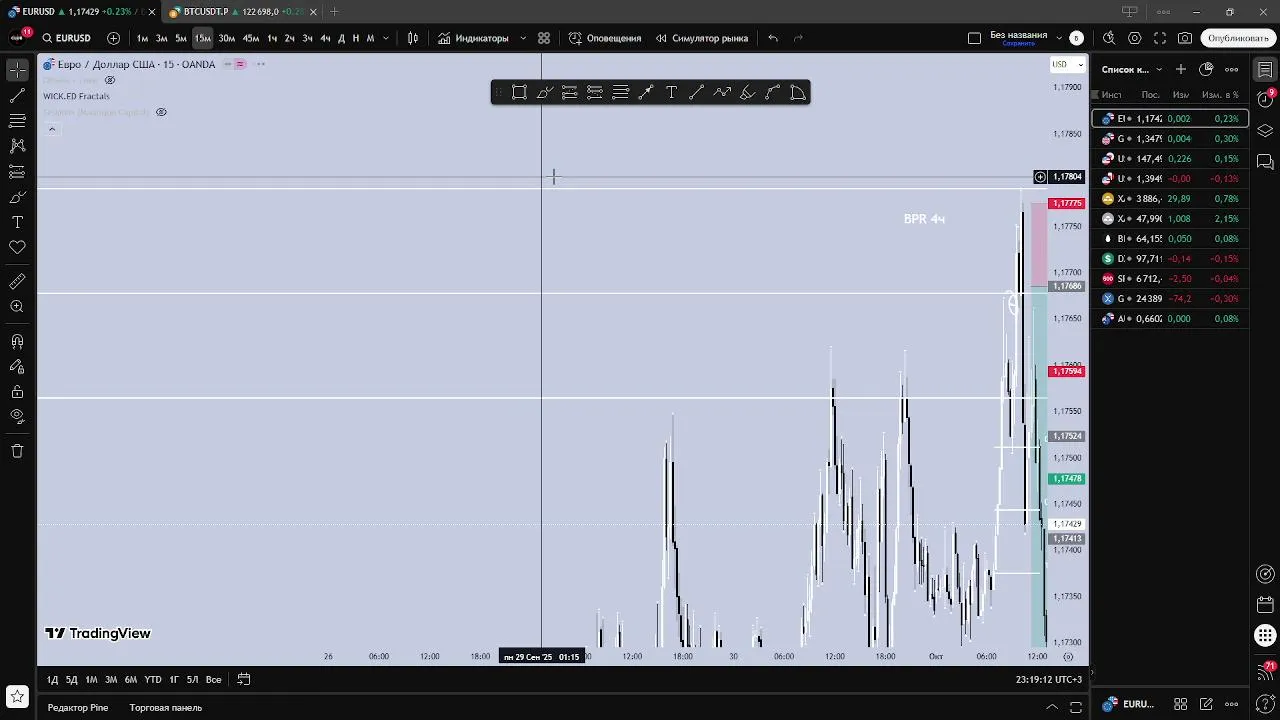The width and height of the screenshot is (1280, 720).
Task: Click the Indicators button
Action: [x=473, y=38]
